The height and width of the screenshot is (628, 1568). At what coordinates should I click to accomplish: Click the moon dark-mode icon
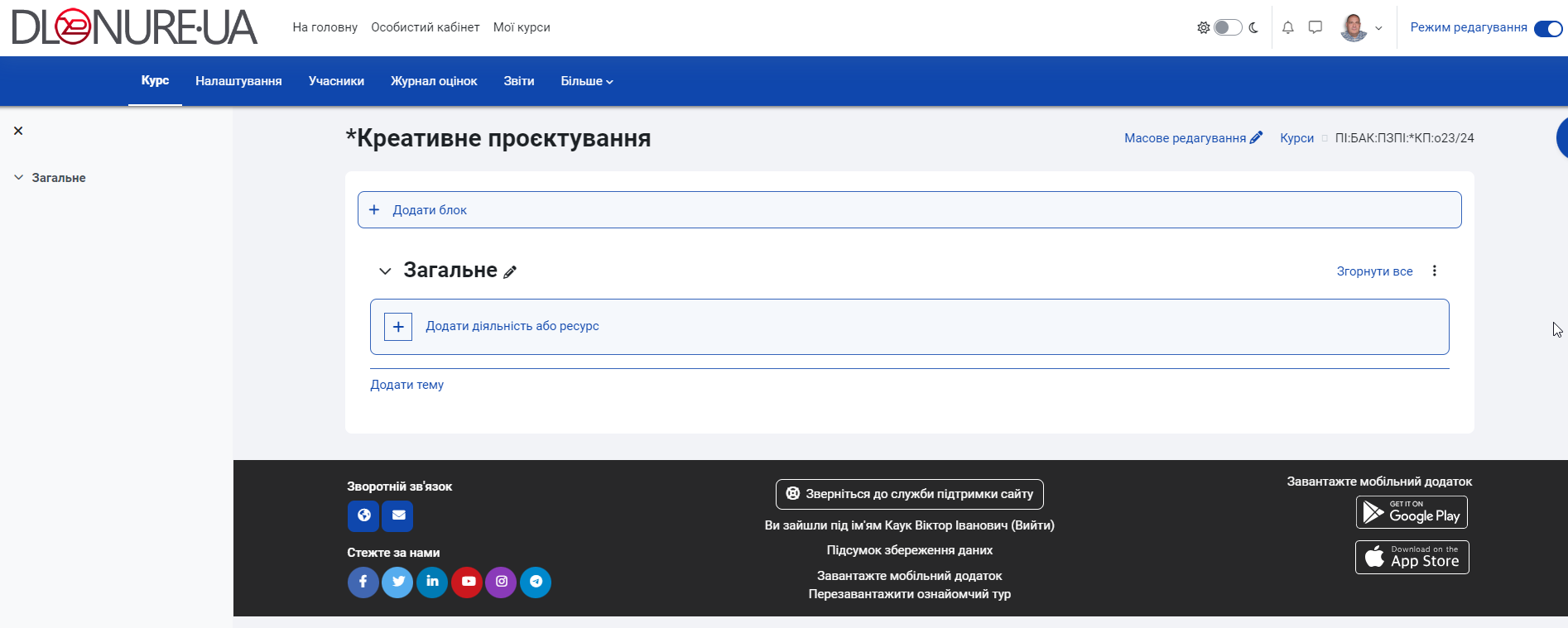coord(1253,27)
